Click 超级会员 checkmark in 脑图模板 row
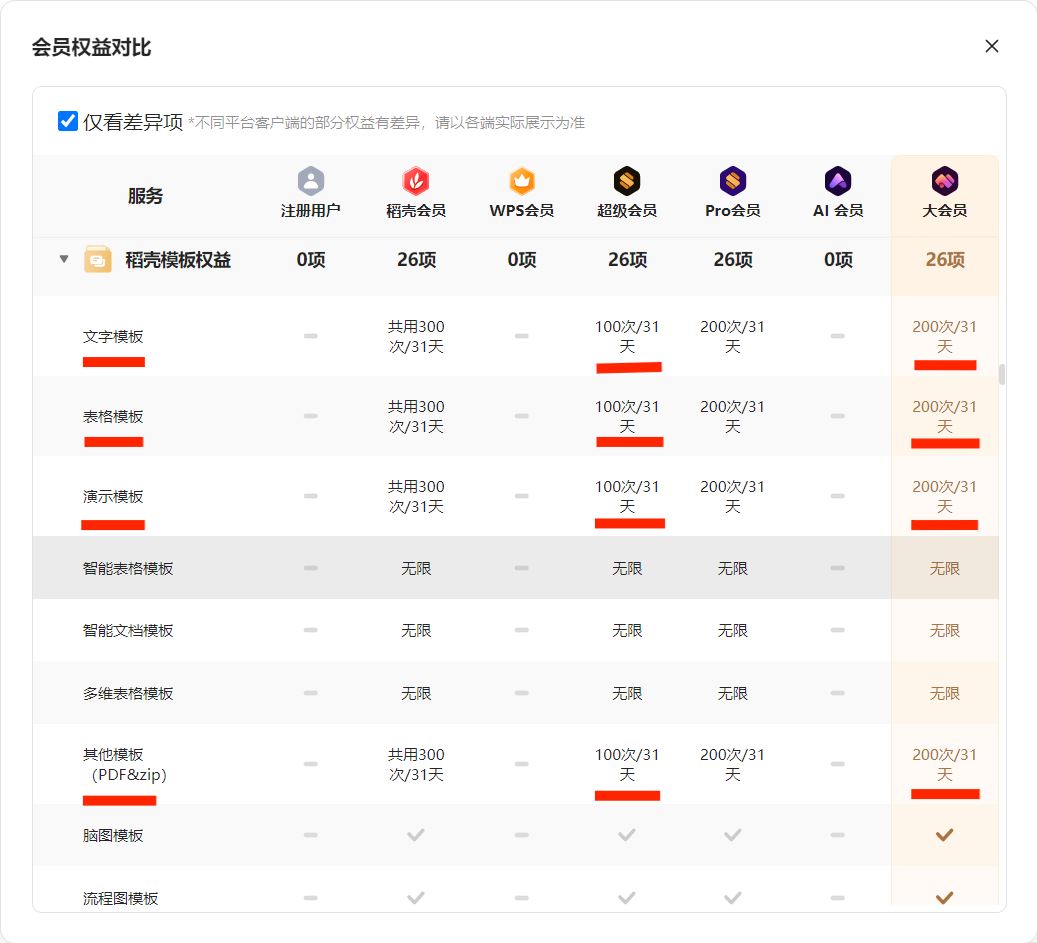 pos(627,835)
